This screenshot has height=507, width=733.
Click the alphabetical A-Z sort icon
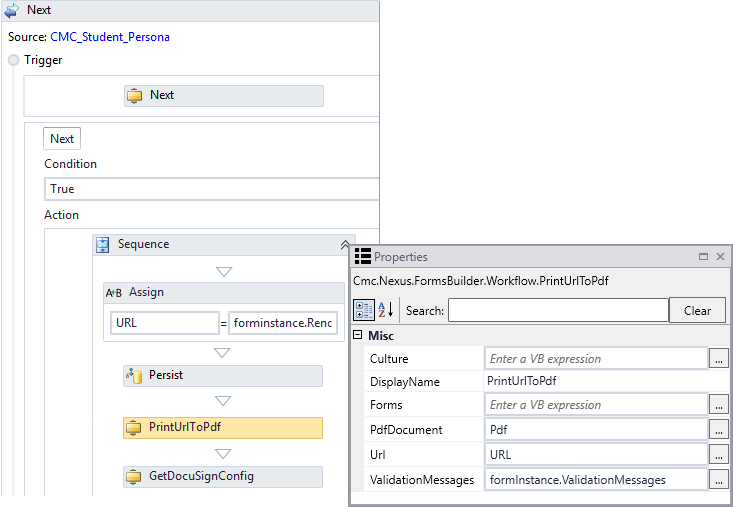point(386,310)
